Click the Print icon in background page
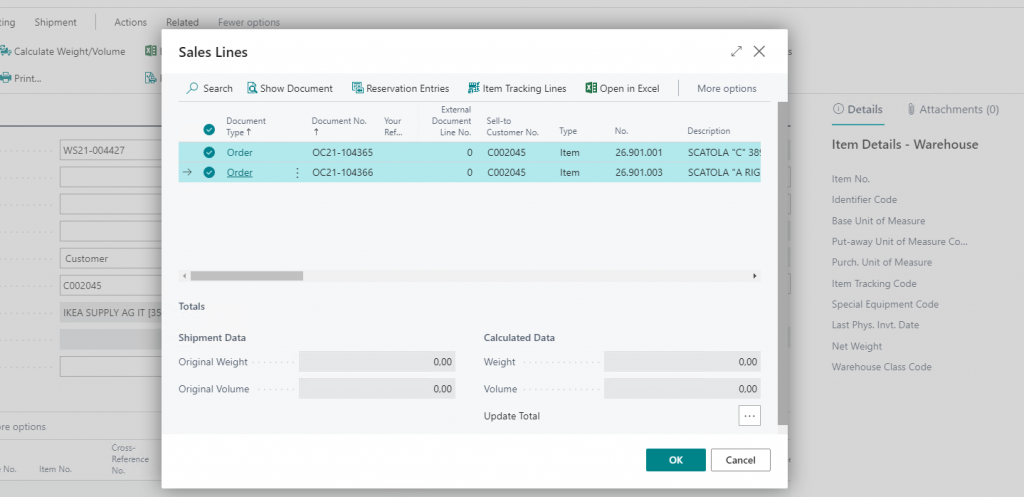The height and width of the screenshot is (497, 1024). click(x=5, y=78)
